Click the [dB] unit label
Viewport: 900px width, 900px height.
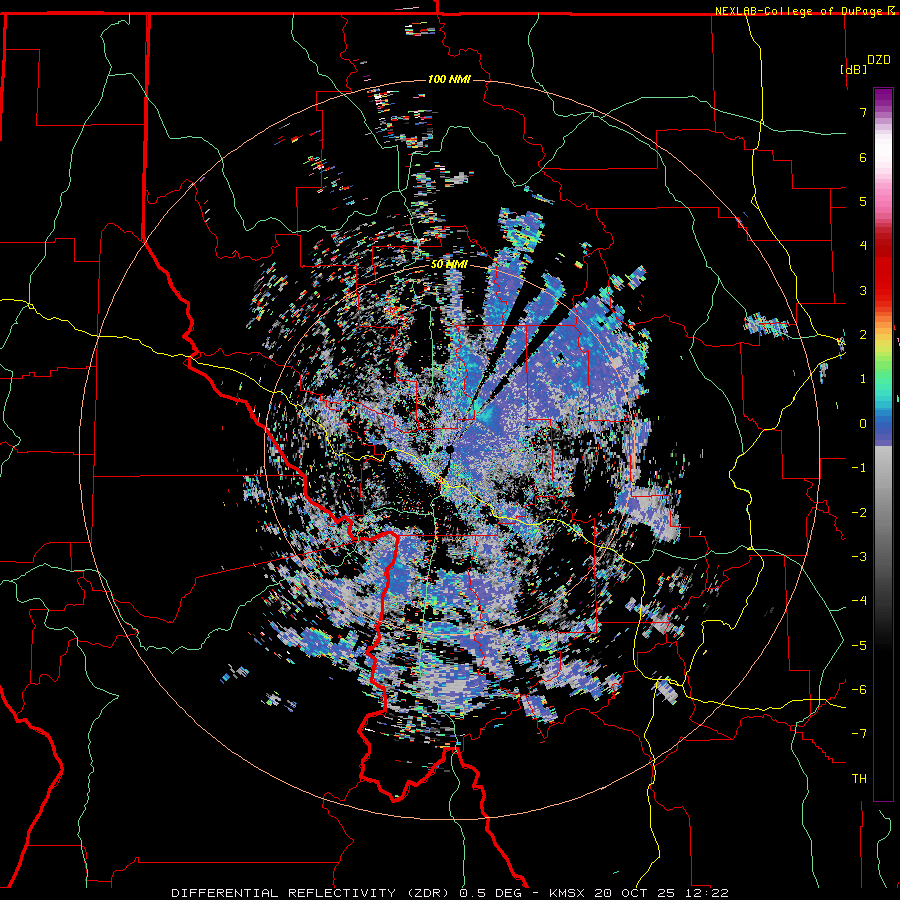[854, 70]
